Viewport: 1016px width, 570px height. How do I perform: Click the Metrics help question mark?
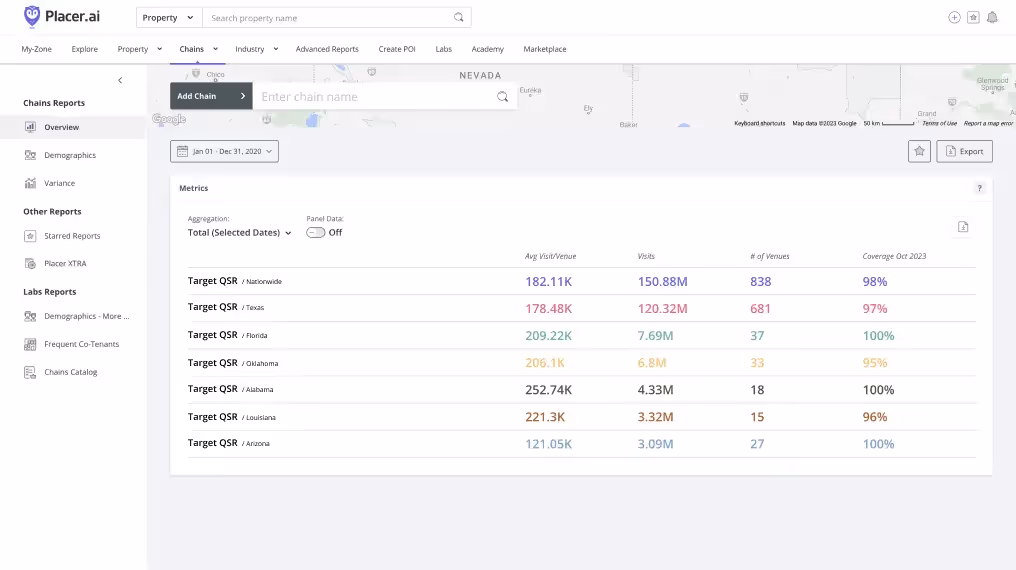980,188
